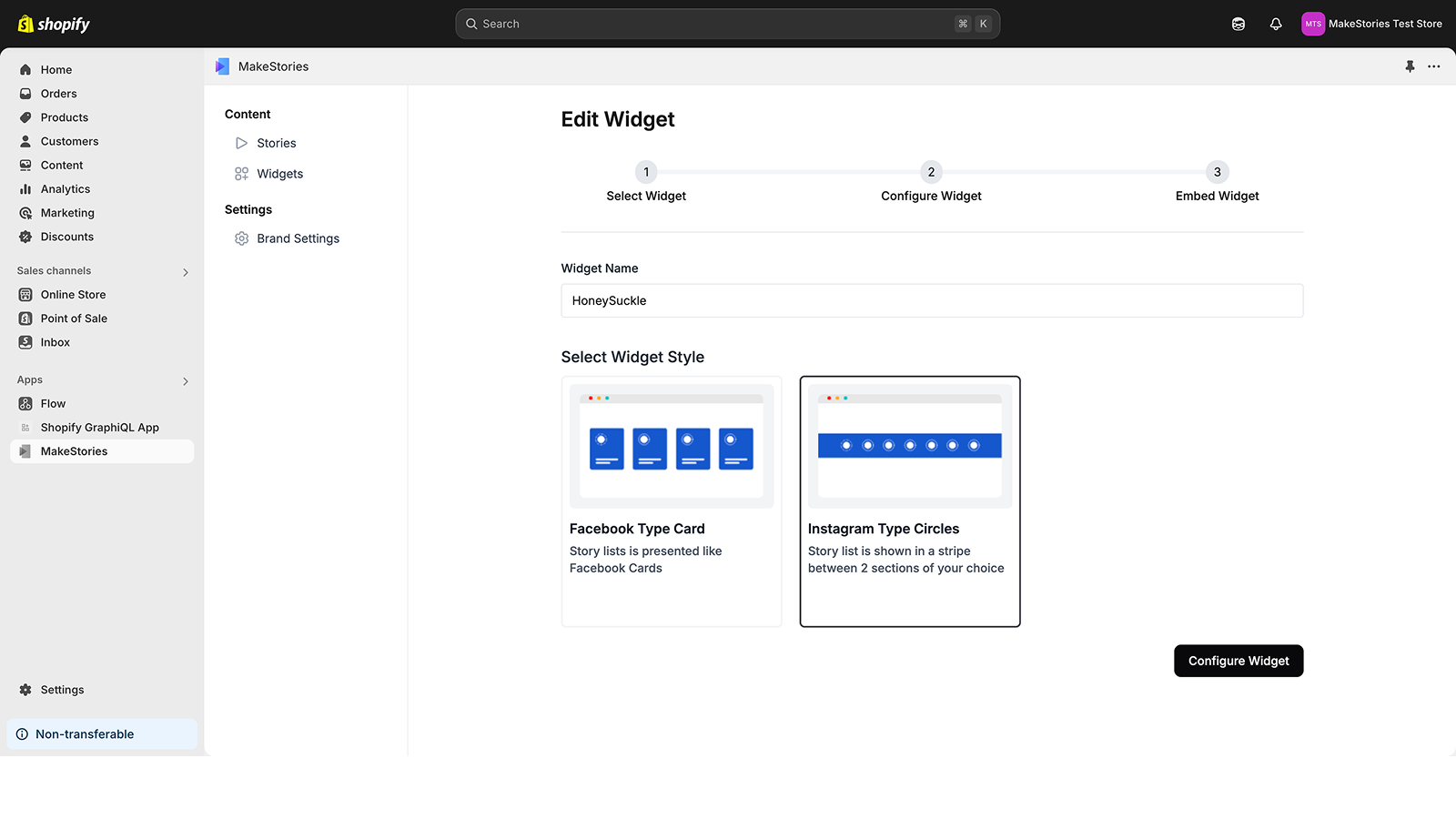Screen dimensions: 1456x819
Task: Open Marketing using the megaphone icon
Action: pyautogui.click(x=25, y=212)
